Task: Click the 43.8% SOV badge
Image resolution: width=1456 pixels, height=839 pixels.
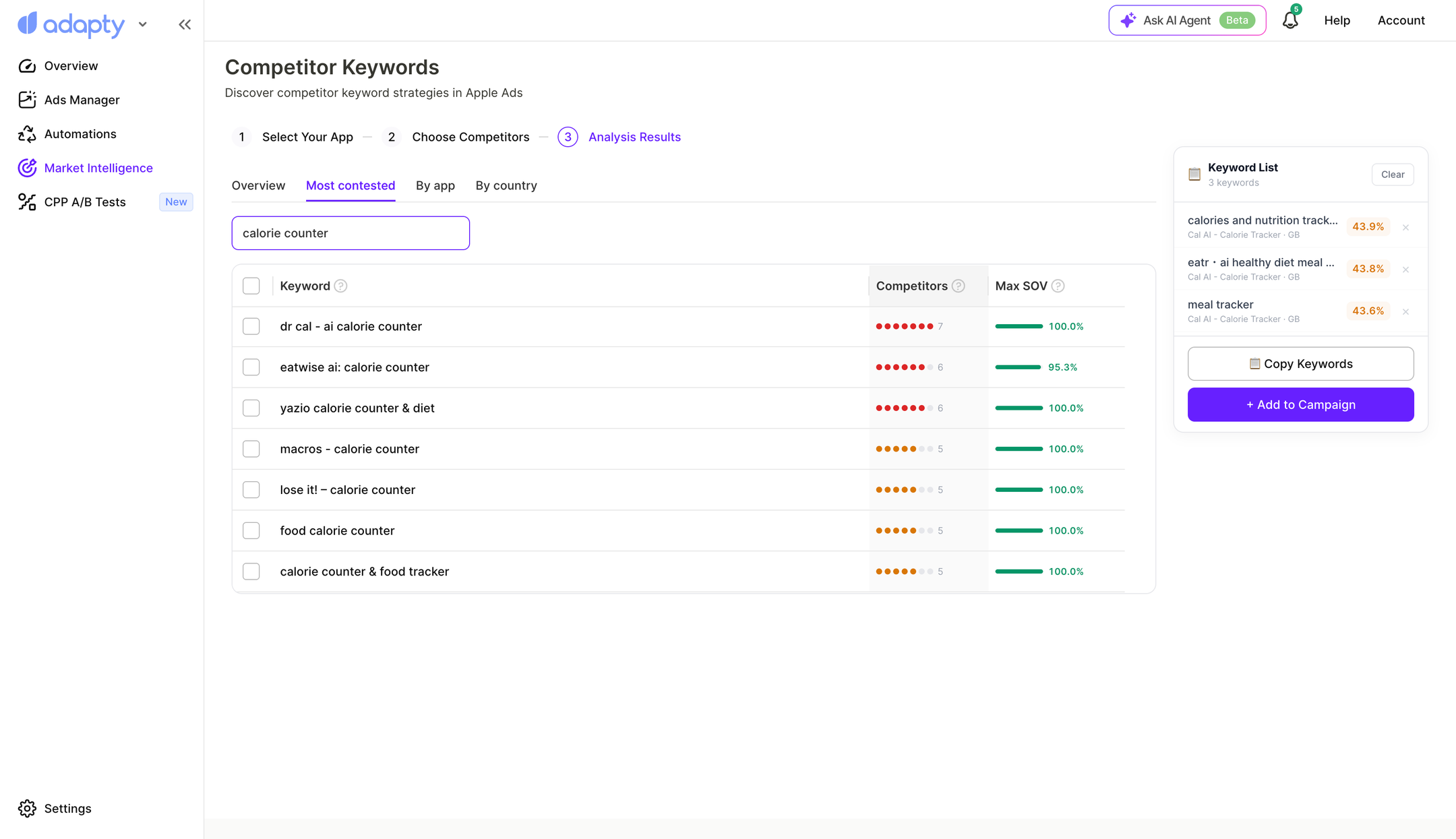Action: [x=1368, y=269]
